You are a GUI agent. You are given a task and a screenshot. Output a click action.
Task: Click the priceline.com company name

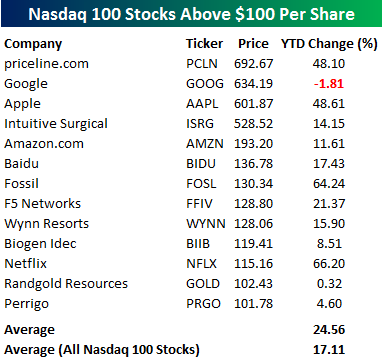(x=46, y=64)
